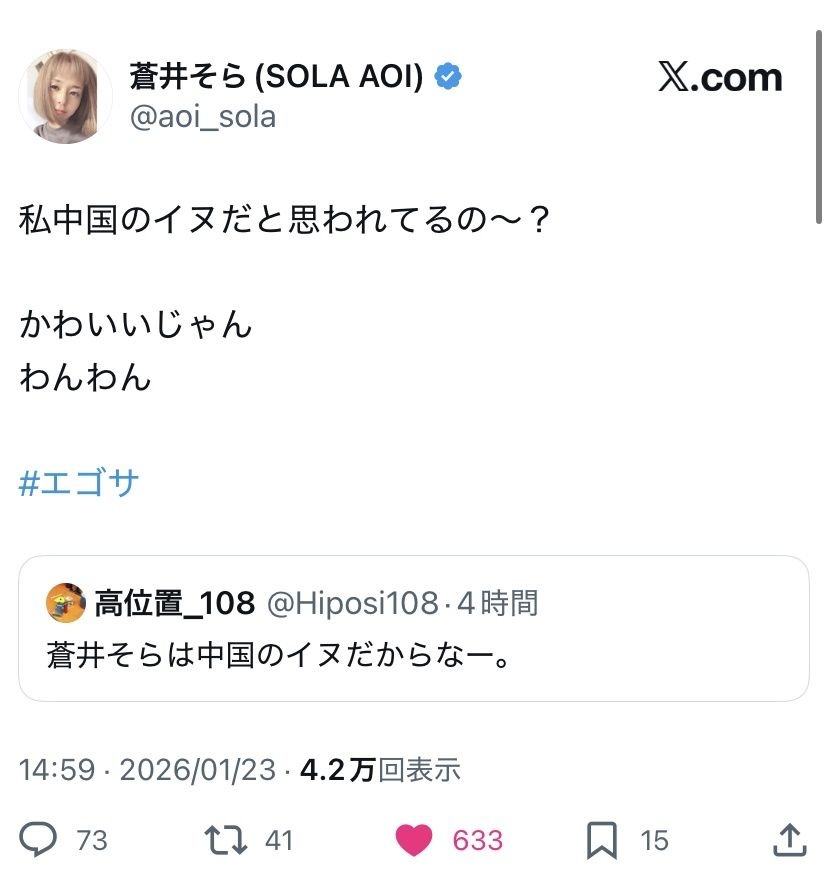Click the like count 633
Screen dimensions: 828x880
(x=477, y=840)
